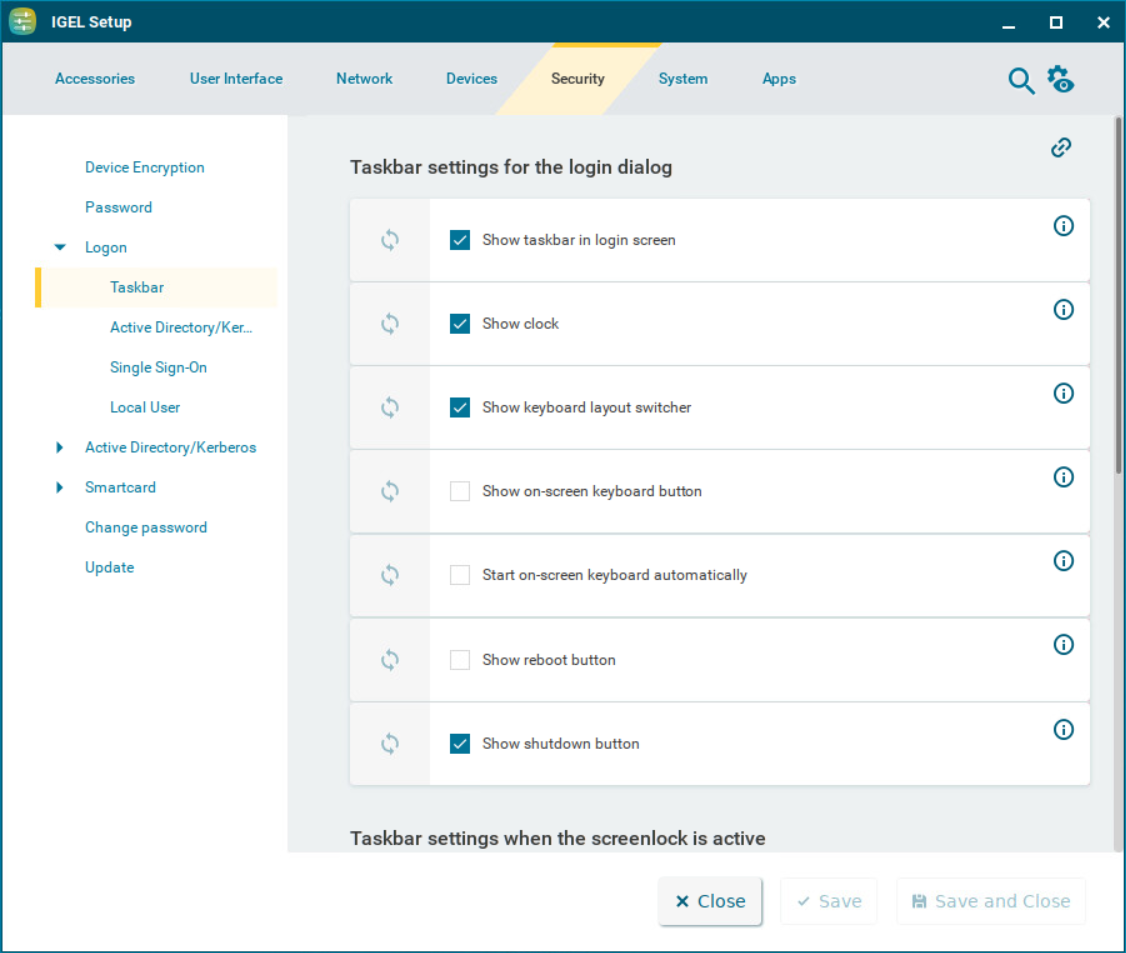Screen dimensions: 1126x953
Task: Click the gear-with-eye settings view icon
Action: point(1061,79)
